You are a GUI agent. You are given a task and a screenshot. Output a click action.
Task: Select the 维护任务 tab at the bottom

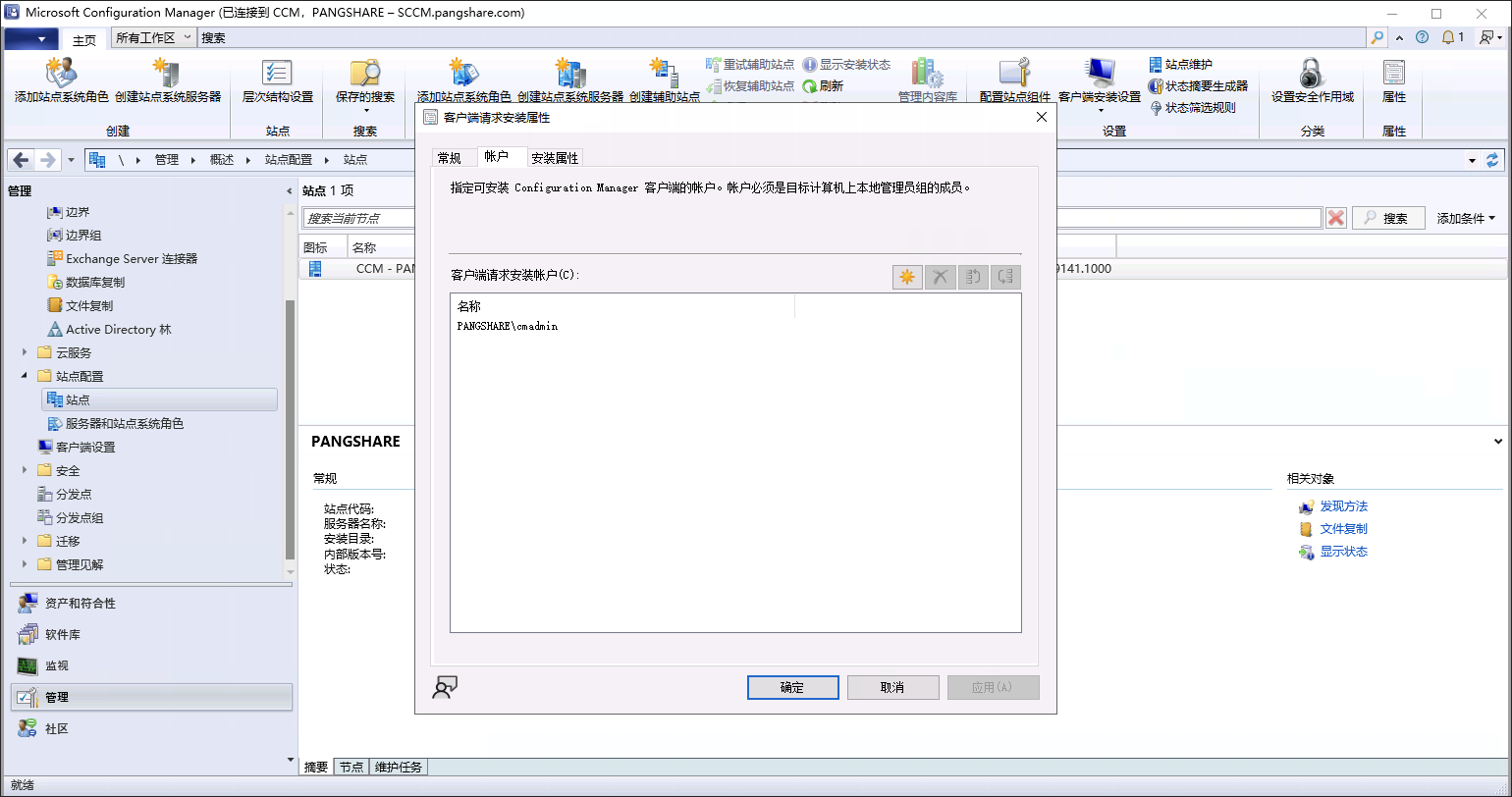(x=399, y=767)
